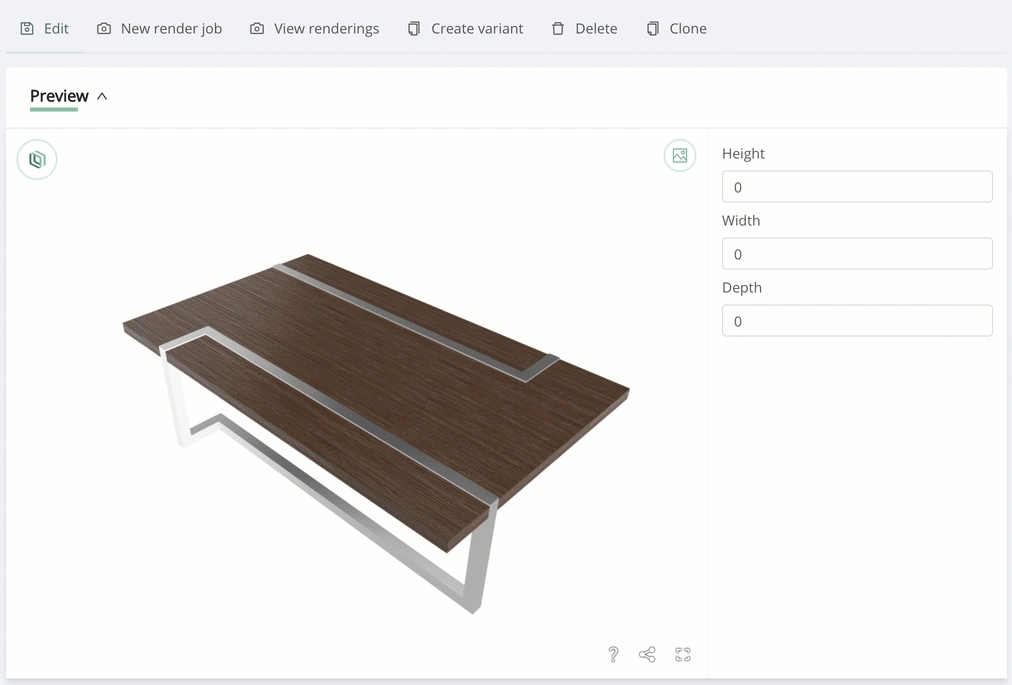Viewport: 1012px width, 685px height.
Task: Collapse the Preview section chevron
Action: tap(102, 96)
